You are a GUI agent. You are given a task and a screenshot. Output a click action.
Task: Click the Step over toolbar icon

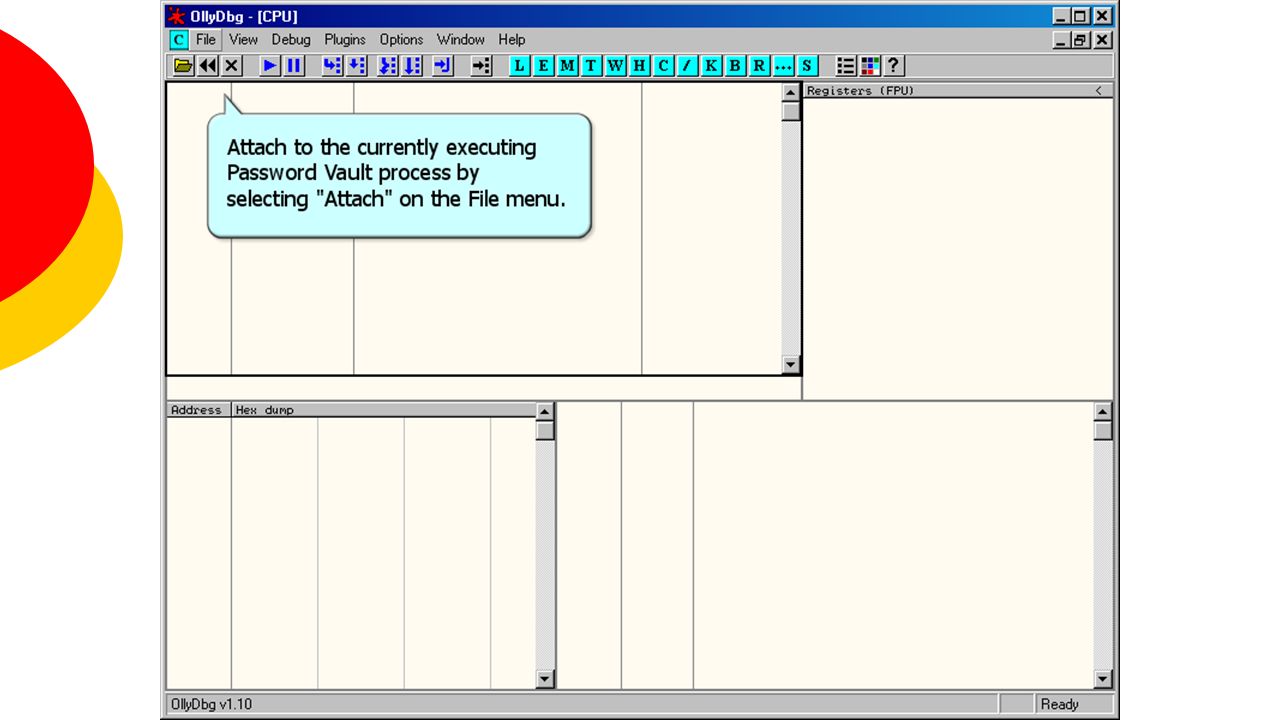click(356, 66)
